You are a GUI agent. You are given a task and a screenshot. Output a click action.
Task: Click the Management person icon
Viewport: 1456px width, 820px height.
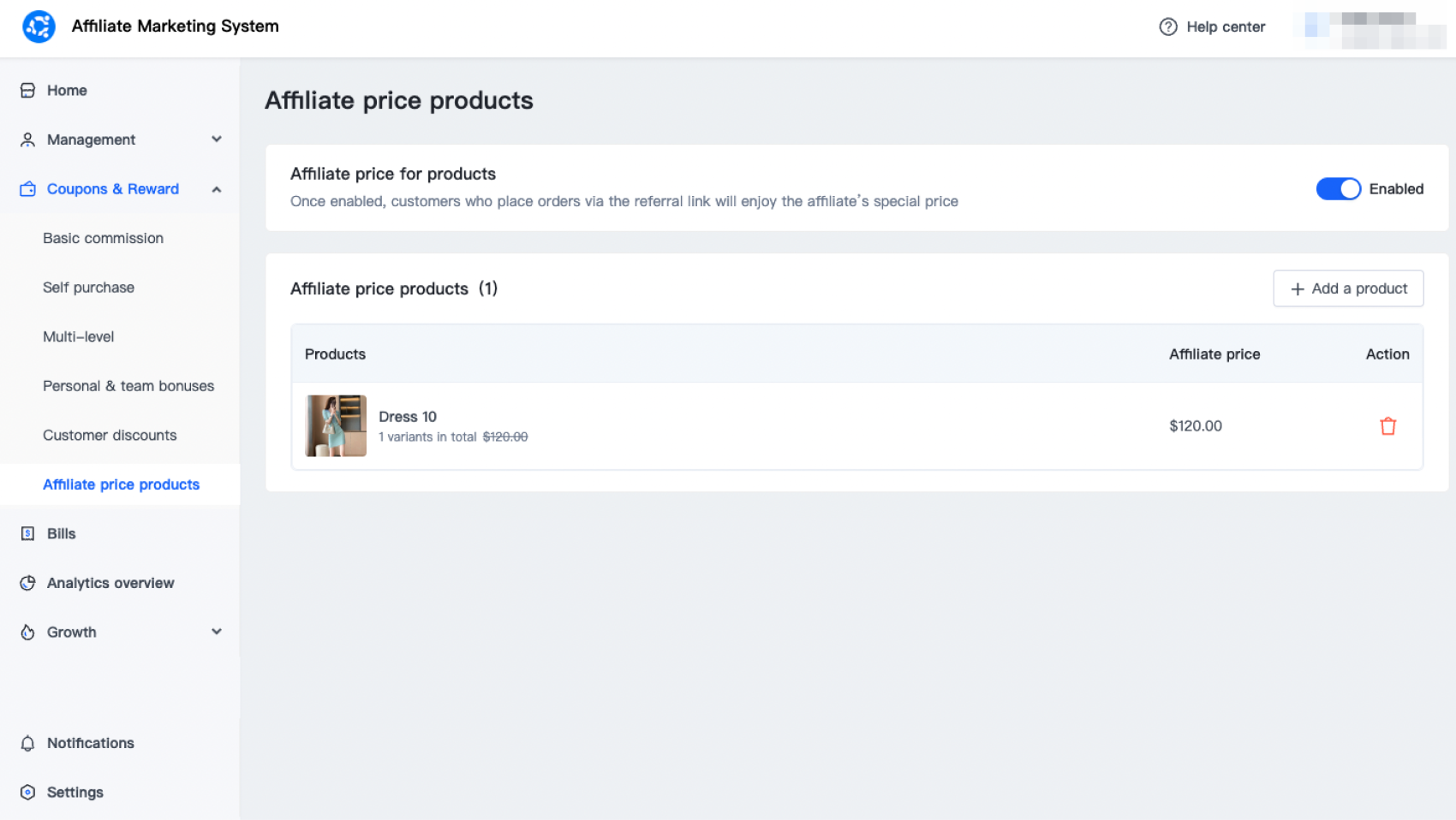(27, 140)
